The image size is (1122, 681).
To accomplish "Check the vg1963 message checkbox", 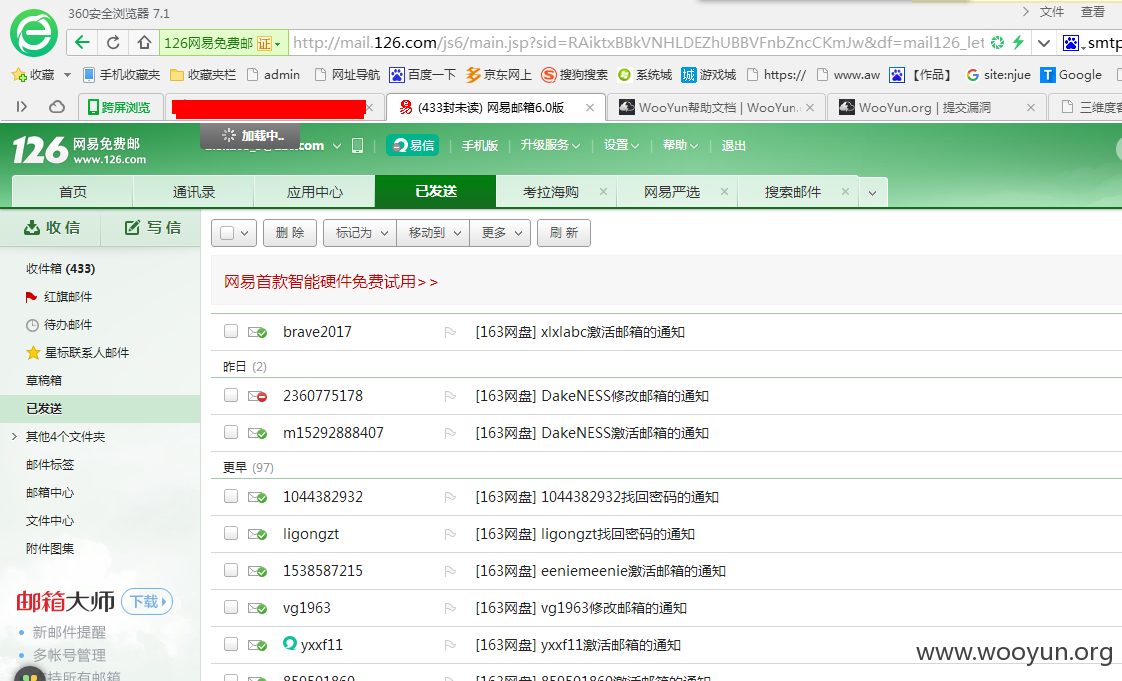I will coord(230,607).
